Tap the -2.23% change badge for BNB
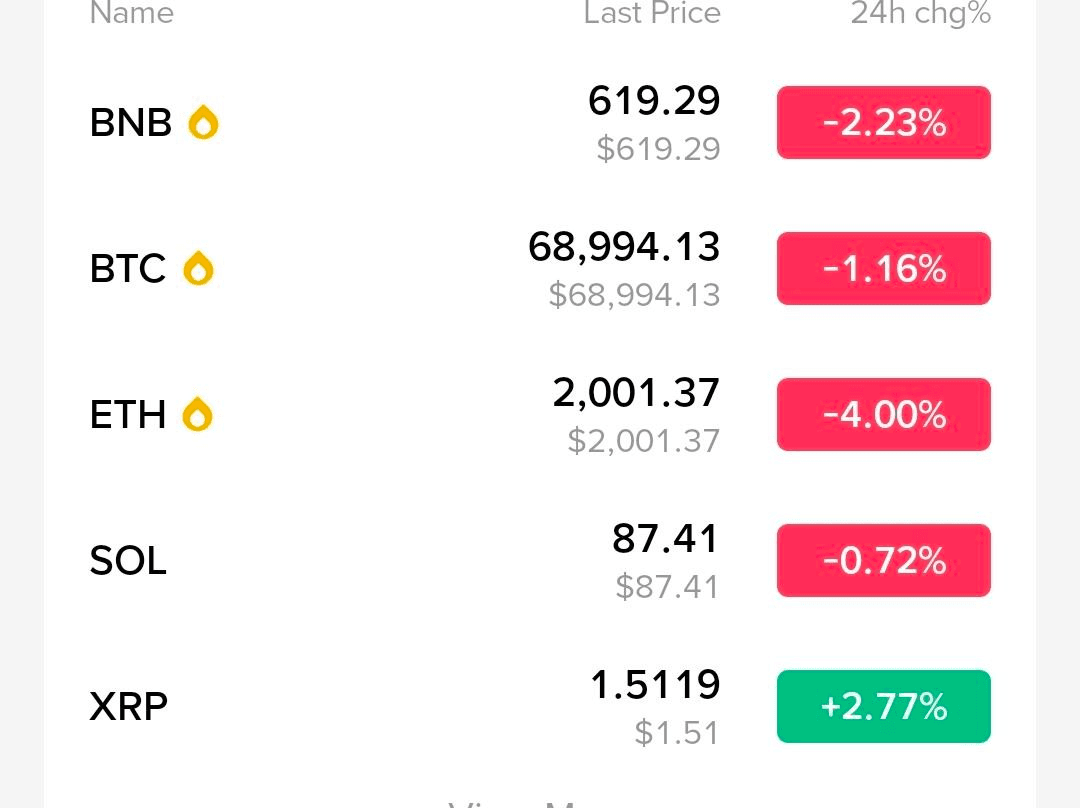This screenshot has height=808, width=1080. point(883,122)
